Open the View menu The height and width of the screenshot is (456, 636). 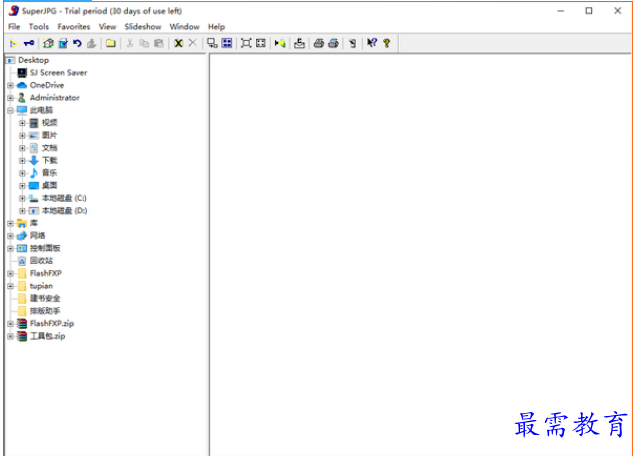[107, 27]
